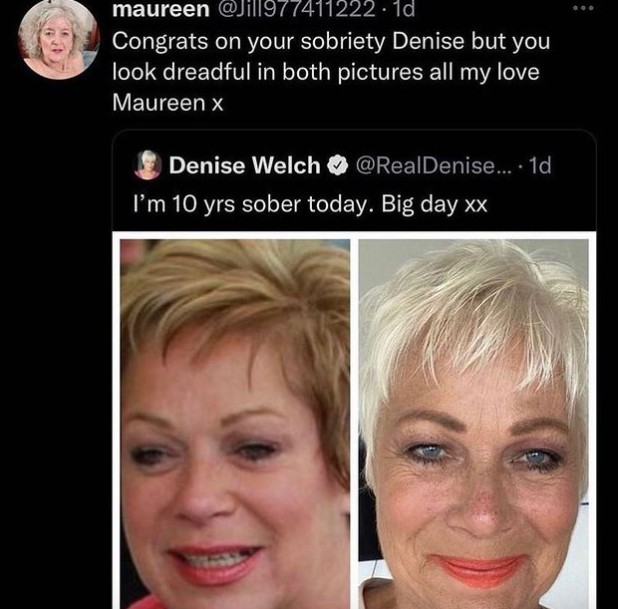Viewport: 618px width, 609px height.
Task: Open the three-dot more options menu
Action: 581,8
